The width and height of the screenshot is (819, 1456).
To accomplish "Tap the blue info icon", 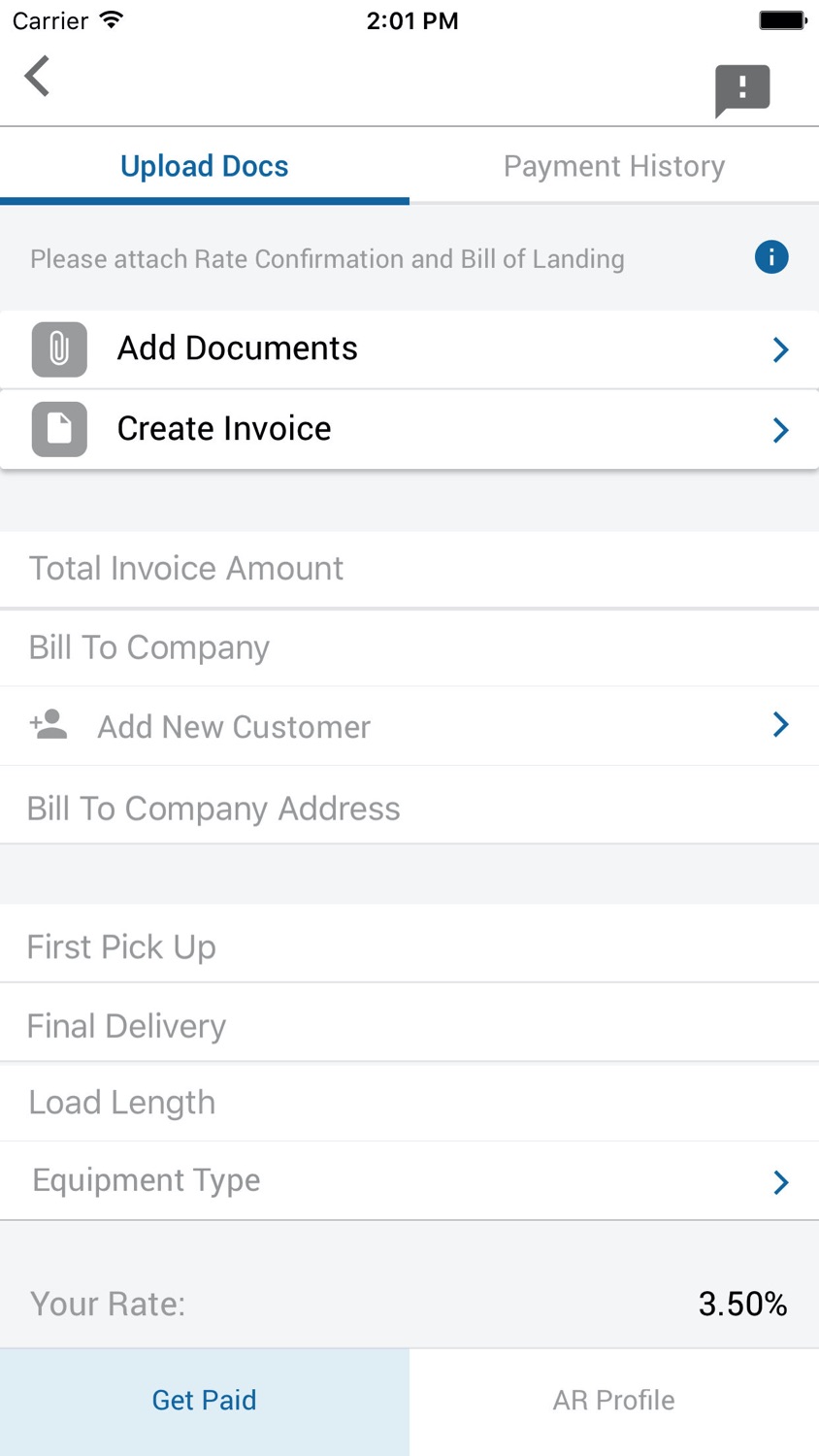I will tap(771, 257).
